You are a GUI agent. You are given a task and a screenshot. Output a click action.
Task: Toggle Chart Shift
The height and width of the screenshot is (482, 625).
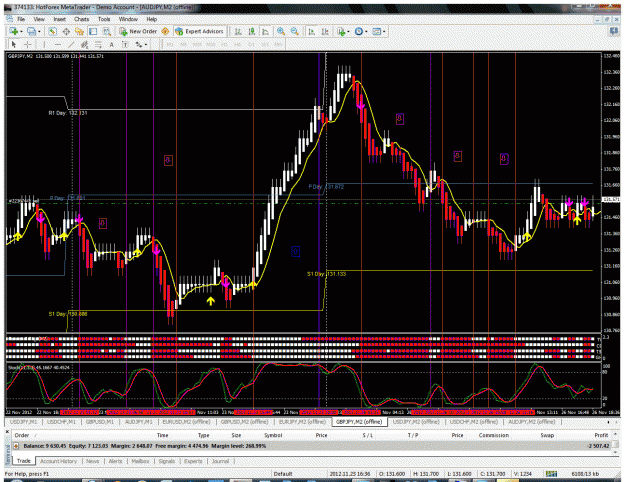(x=325, y=31)
